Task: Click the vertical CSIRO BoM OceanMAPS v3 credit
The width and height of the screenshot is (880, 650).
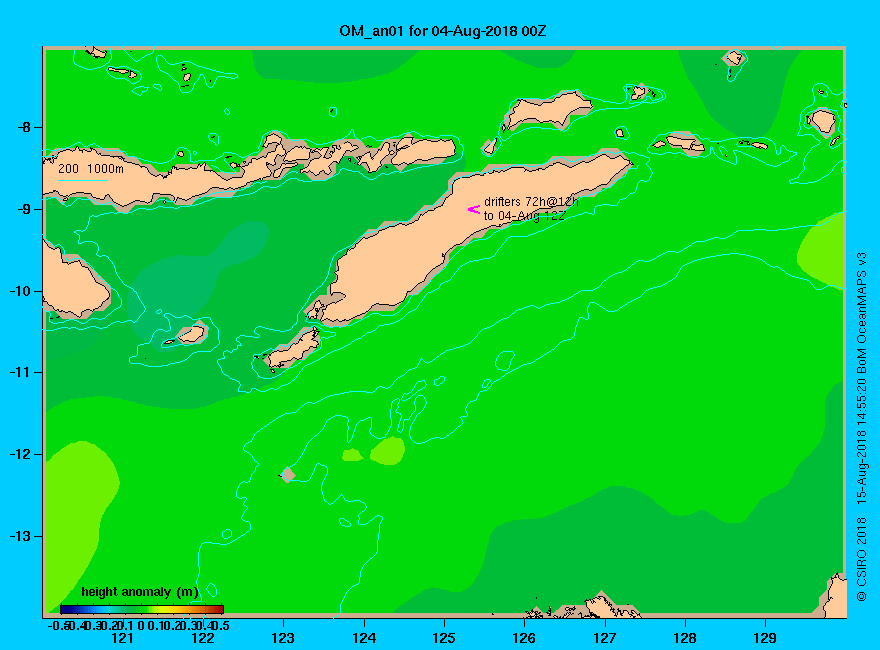Action: click(x=861, y=427)
